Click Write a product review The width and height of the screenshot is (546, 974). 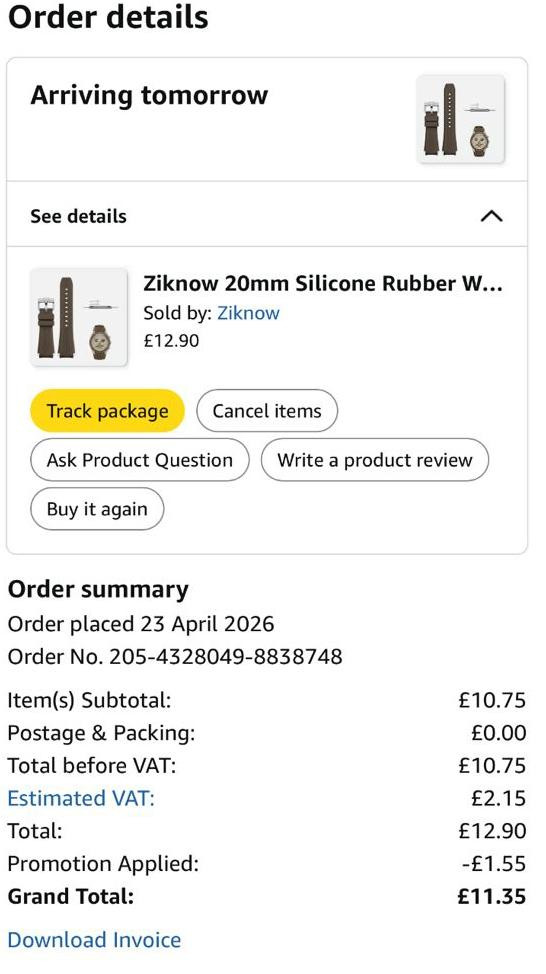click(375, 460)
